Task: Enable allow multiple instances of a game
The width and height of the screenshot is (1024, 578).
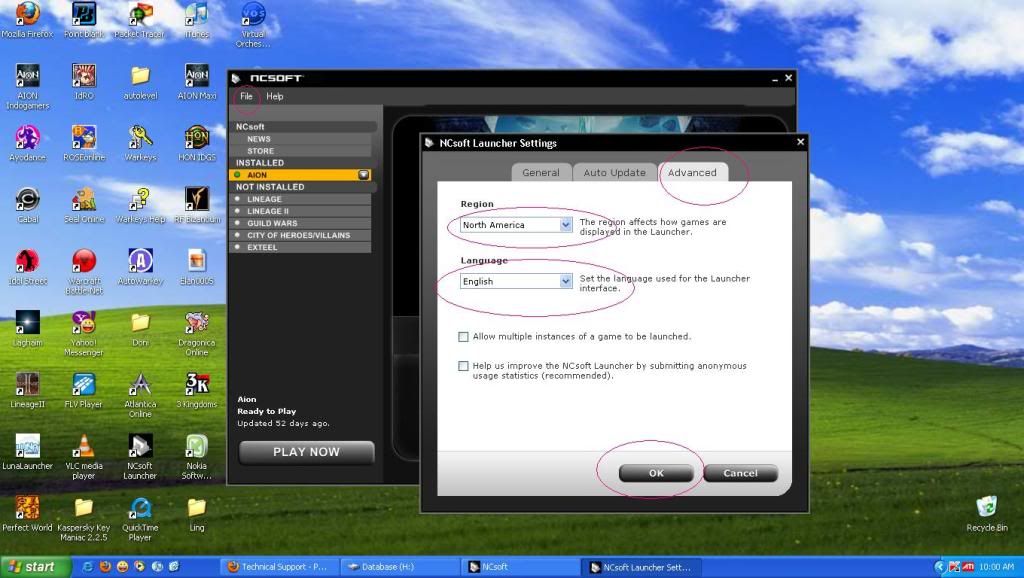Action: click(x=464, y=337)
